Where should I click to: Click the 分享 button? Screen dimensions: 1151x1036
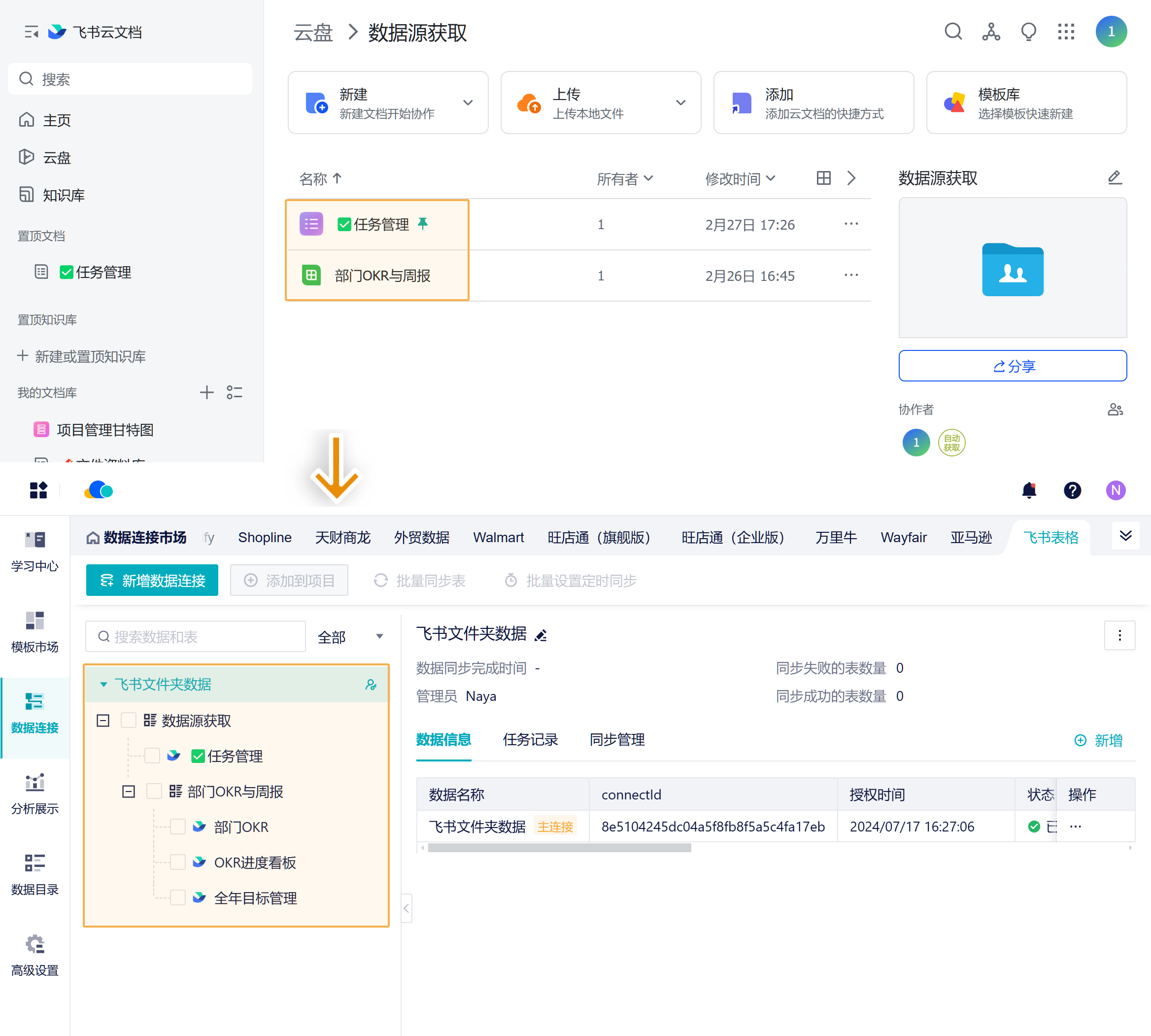pyautogui.click(x=1012, y=365)
